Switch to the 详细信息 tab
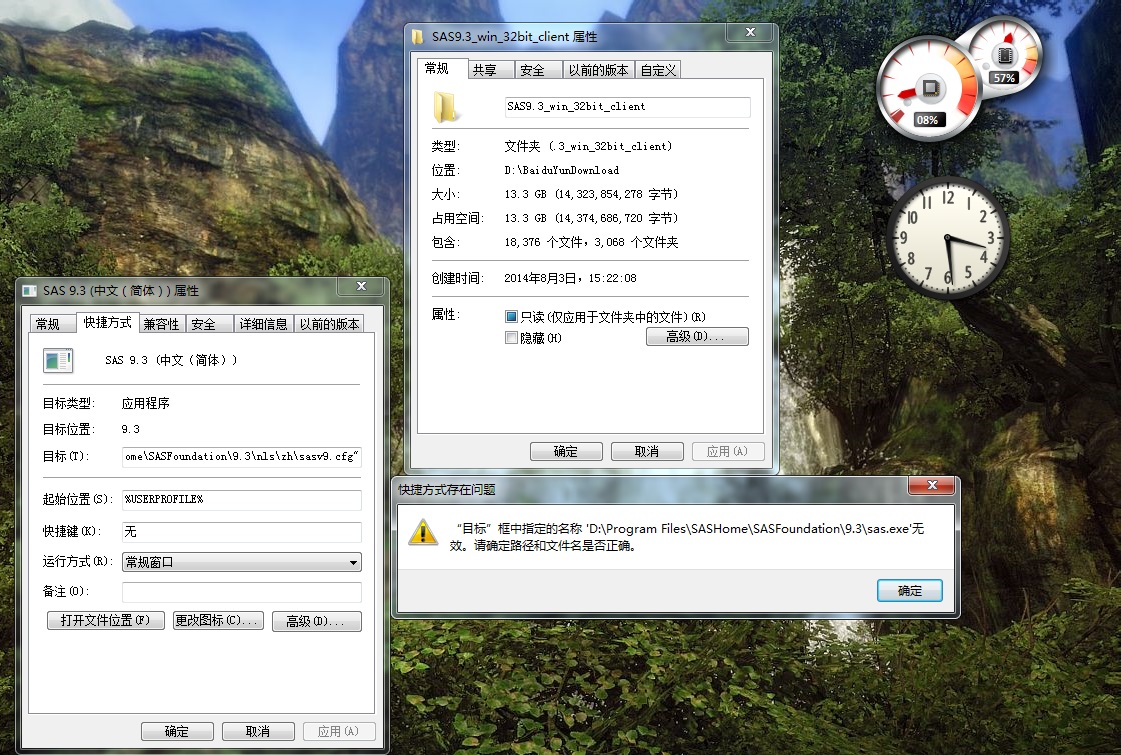The image size is (1121, 755). 263,324
